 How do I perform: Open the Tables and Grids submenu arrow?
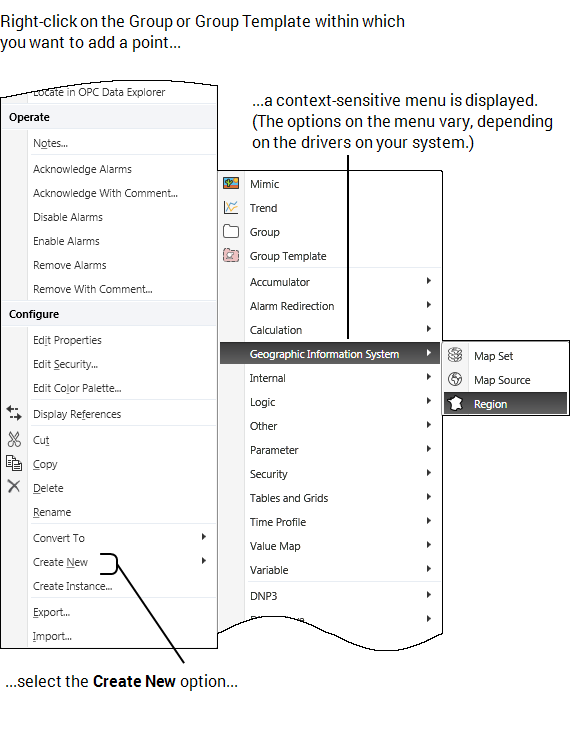click(x=428, y=497)
